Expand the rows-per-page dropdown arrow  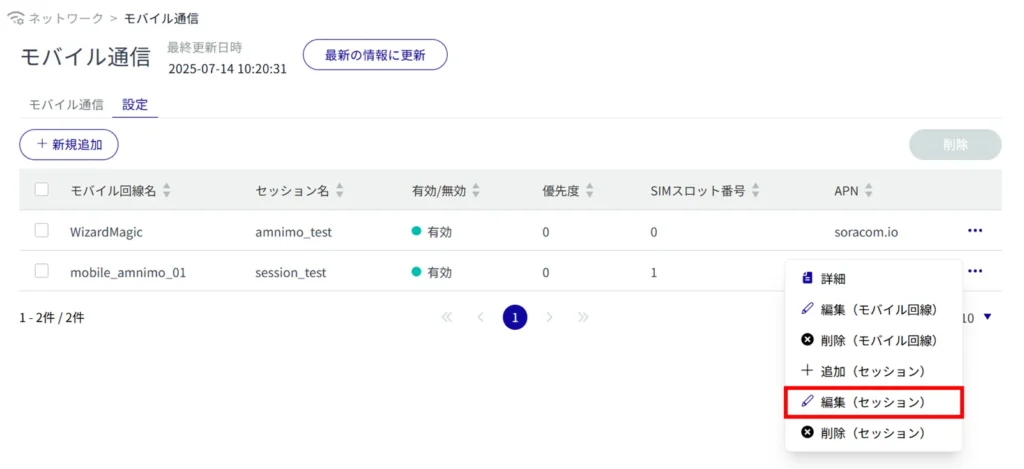point(988,318)
